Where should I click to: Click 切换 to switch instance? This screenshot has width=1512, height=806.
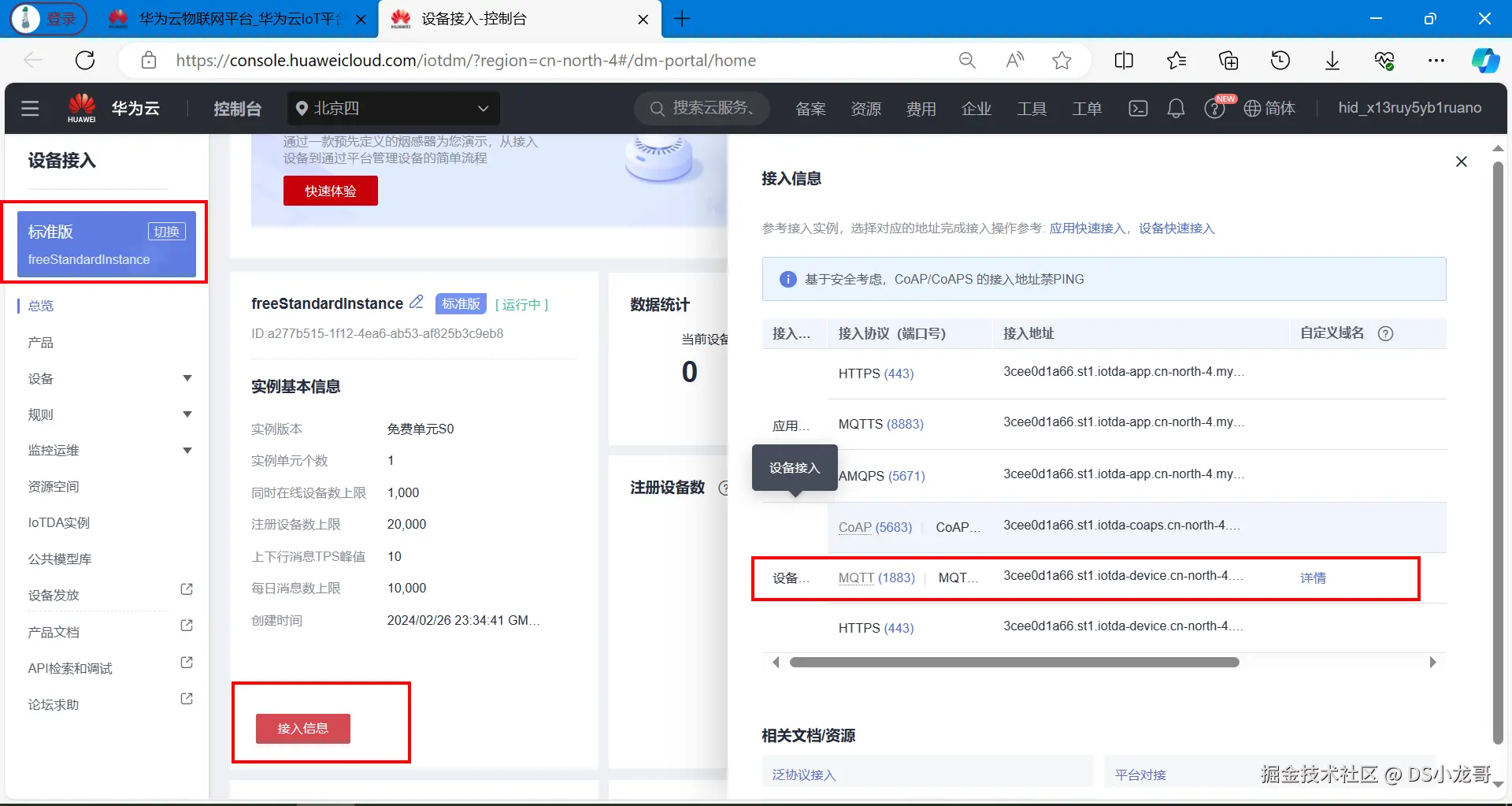pyautogui.click(x=167, y=232)
